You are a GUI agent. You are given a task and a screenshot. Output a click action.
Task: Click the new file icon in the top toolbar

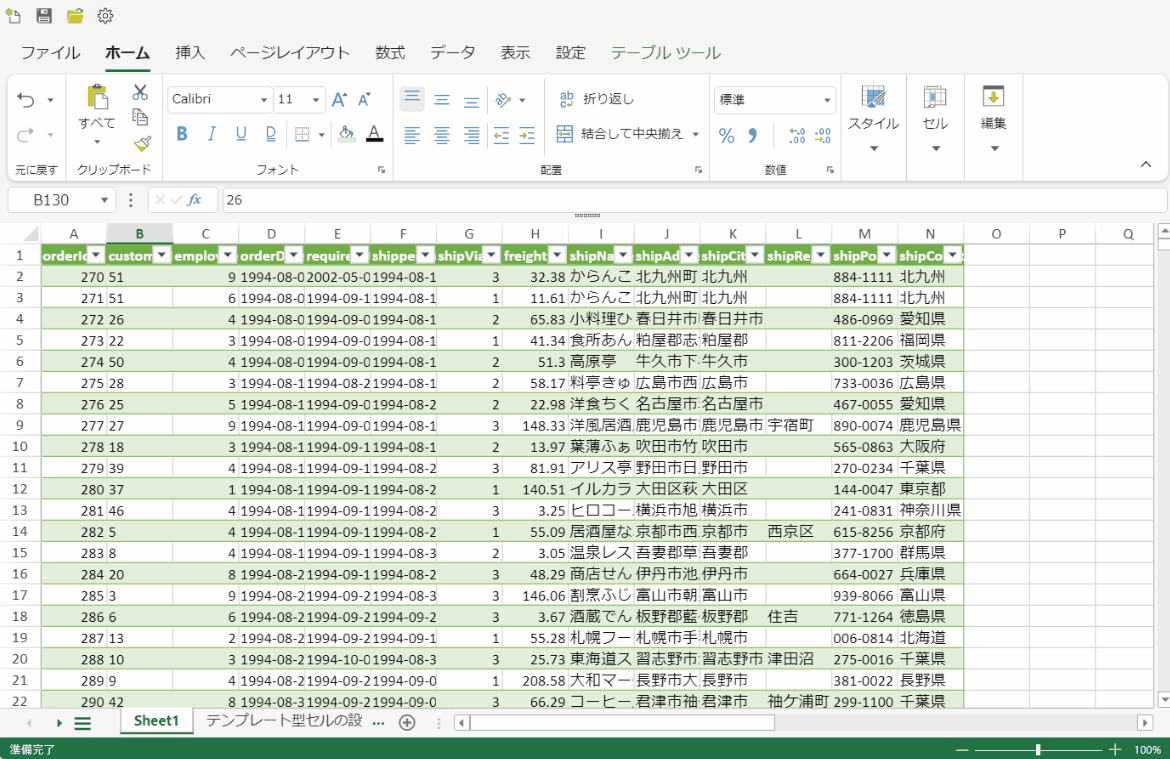point(13,16)
